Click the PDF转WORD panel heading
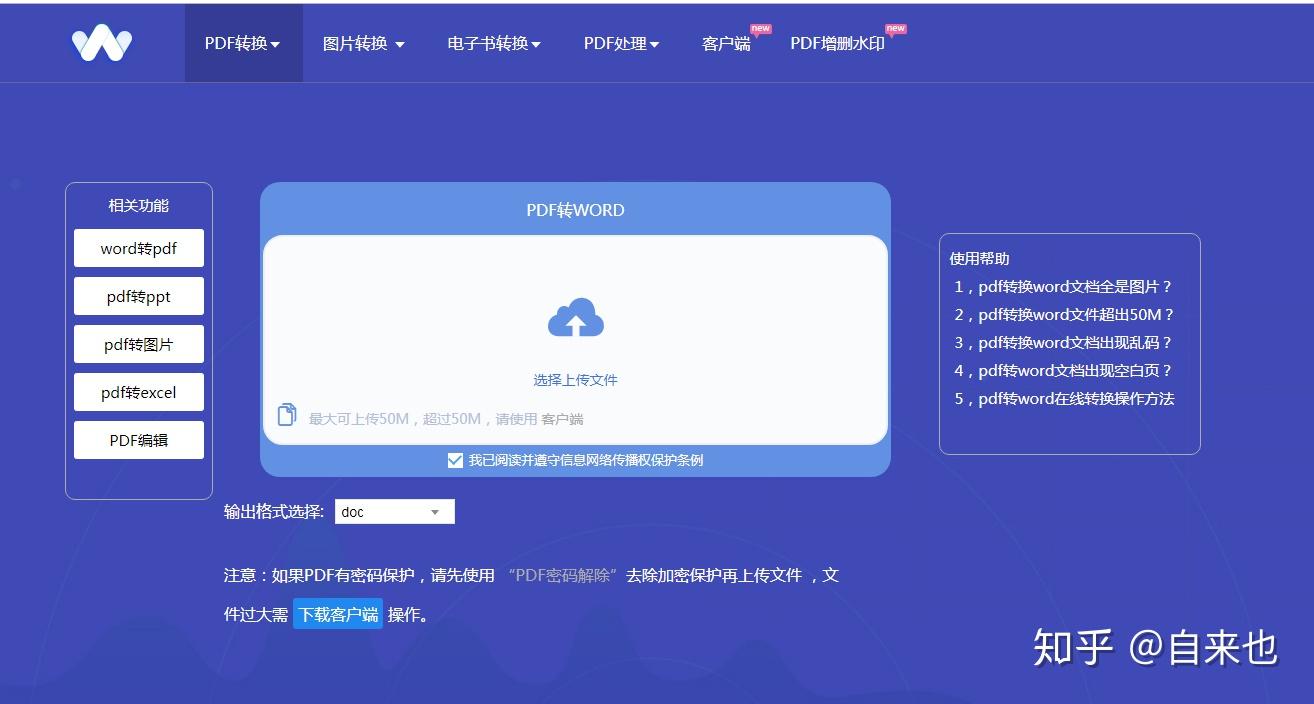Image resolution: width=1314 pixels, height=704 pixels. pyautogui.click(x=575, y=210)
